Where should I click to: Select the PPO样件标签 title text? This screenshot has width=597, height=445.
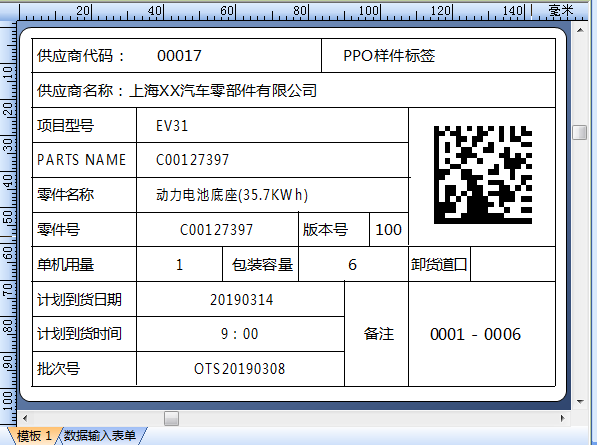coord(389,56)
